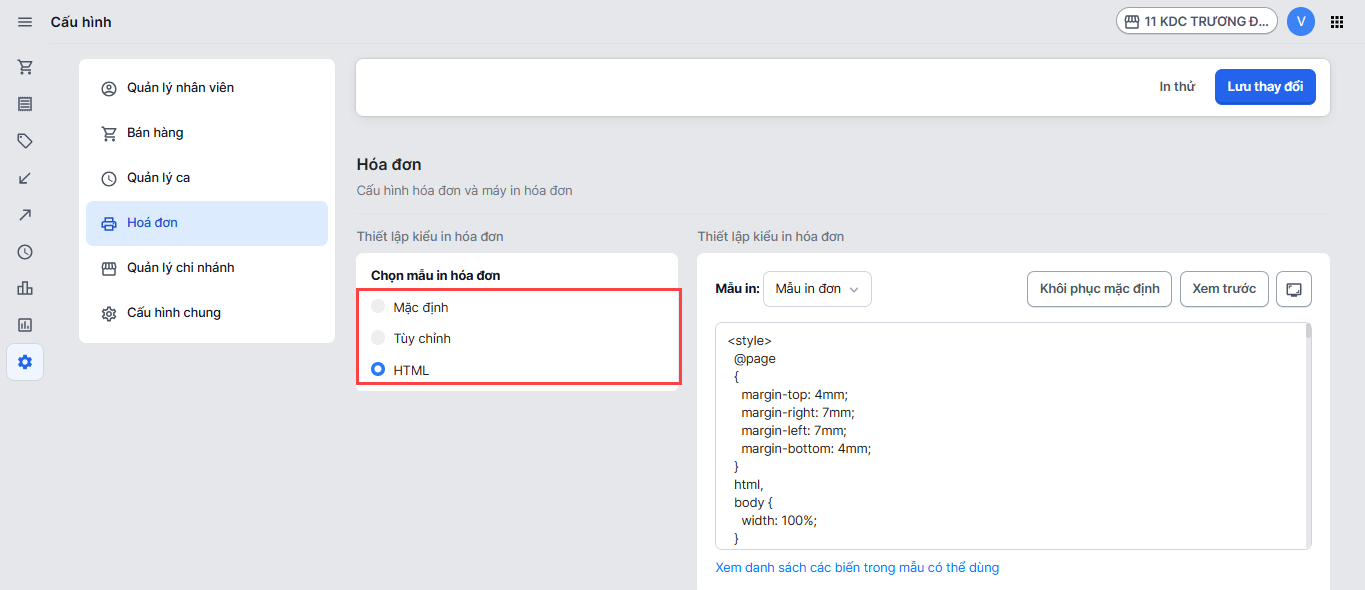This screenshot has width=1365, height=590.
Task: Open the Xem danh sách các biến link
Action: pyautogui.click(x=857, y=568)
